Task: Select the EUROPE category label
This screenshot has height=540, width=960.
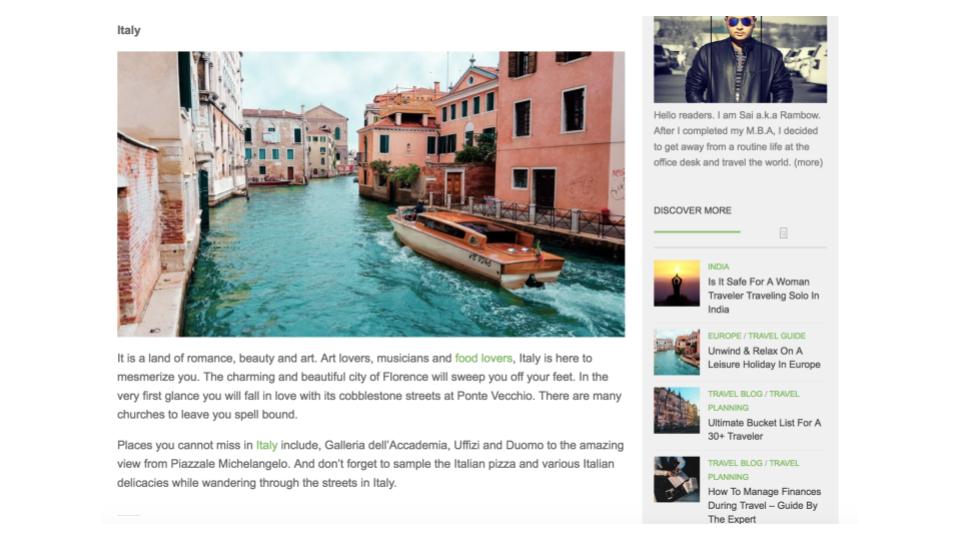Action: [724, 336]
